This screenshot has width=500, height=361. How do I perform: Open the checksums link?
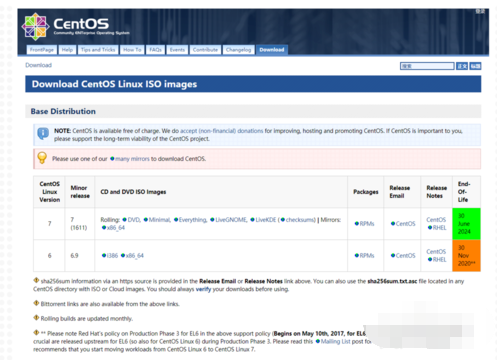tap(298, 220)
